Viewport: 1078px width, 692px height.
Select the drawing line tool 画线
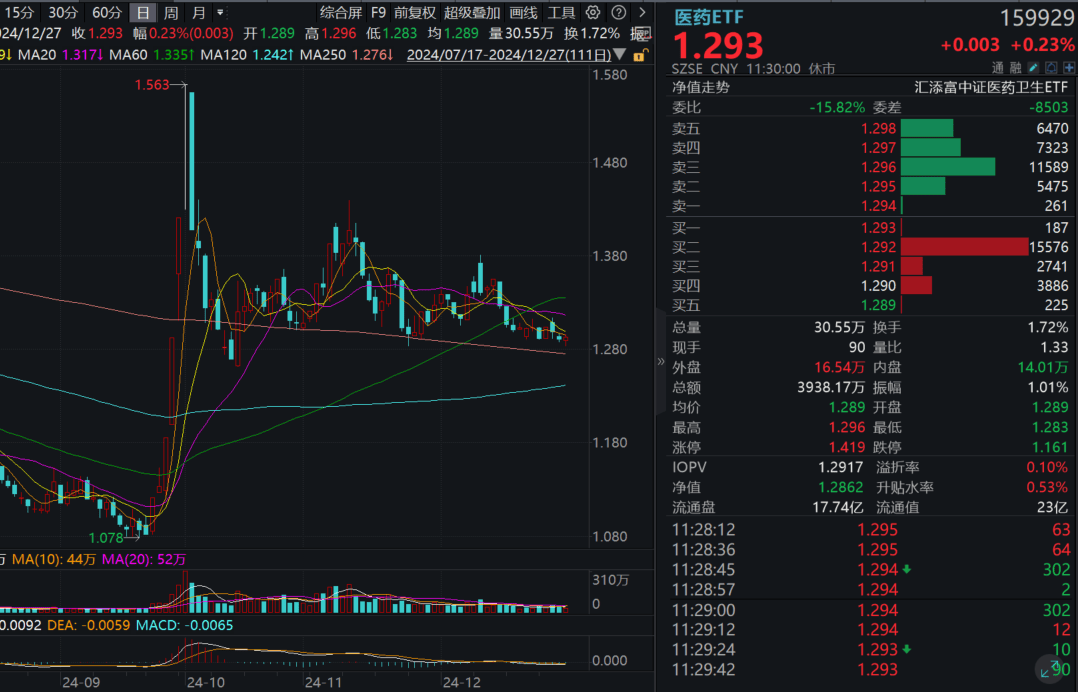(x=522, y=13)
